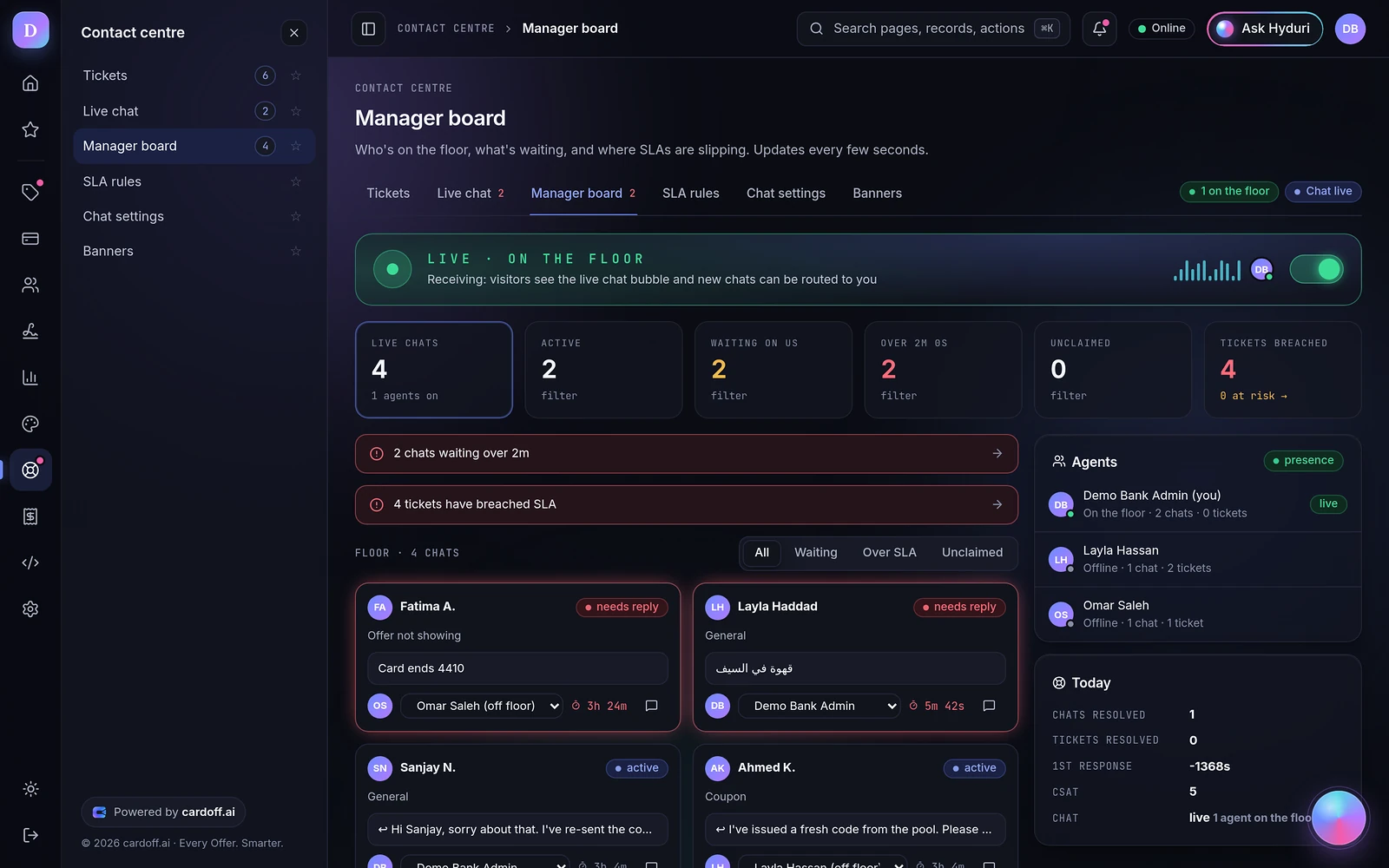The height and width of the screenshot is (868, 1389).
Task: Open notifications bell
Action: click(1099, 29)
